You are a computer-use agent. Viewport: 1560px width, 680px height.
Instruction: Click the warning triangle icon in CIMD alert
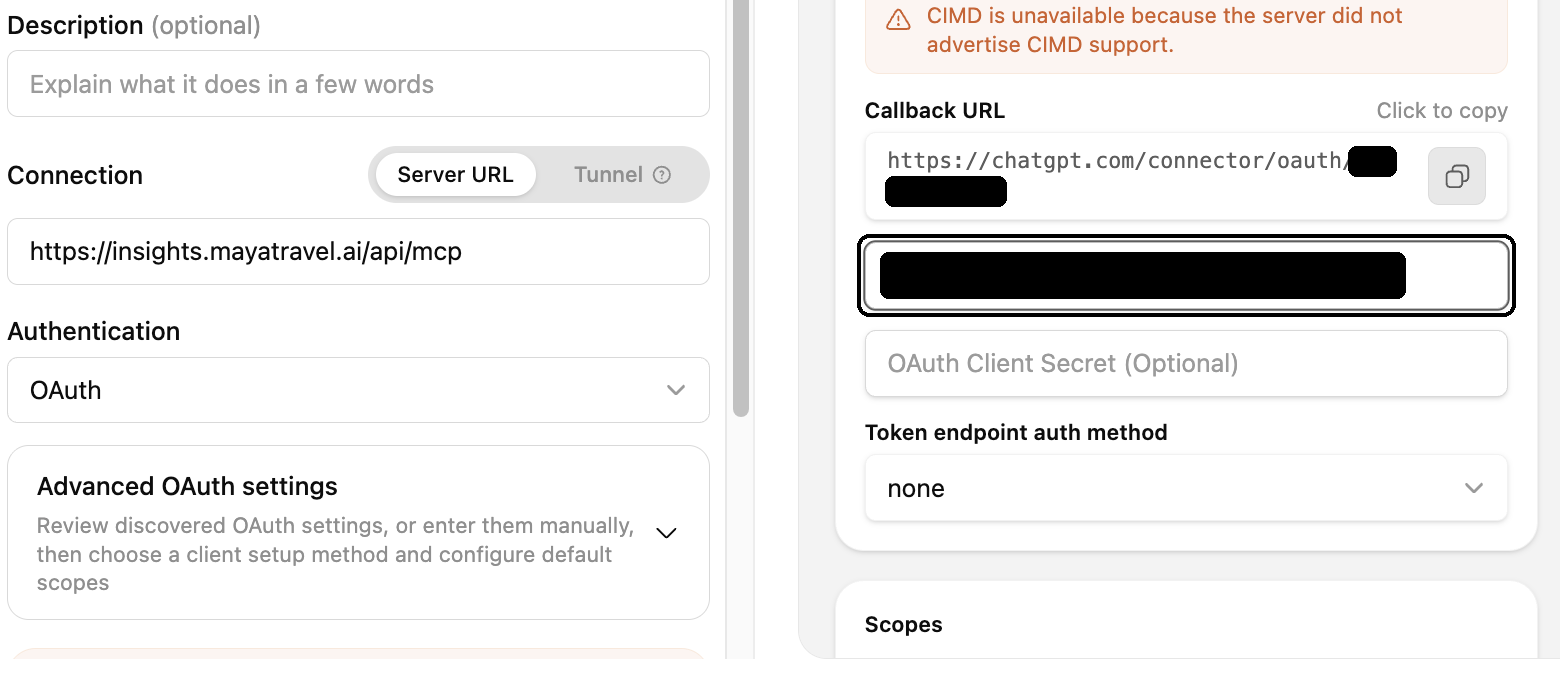899,19
